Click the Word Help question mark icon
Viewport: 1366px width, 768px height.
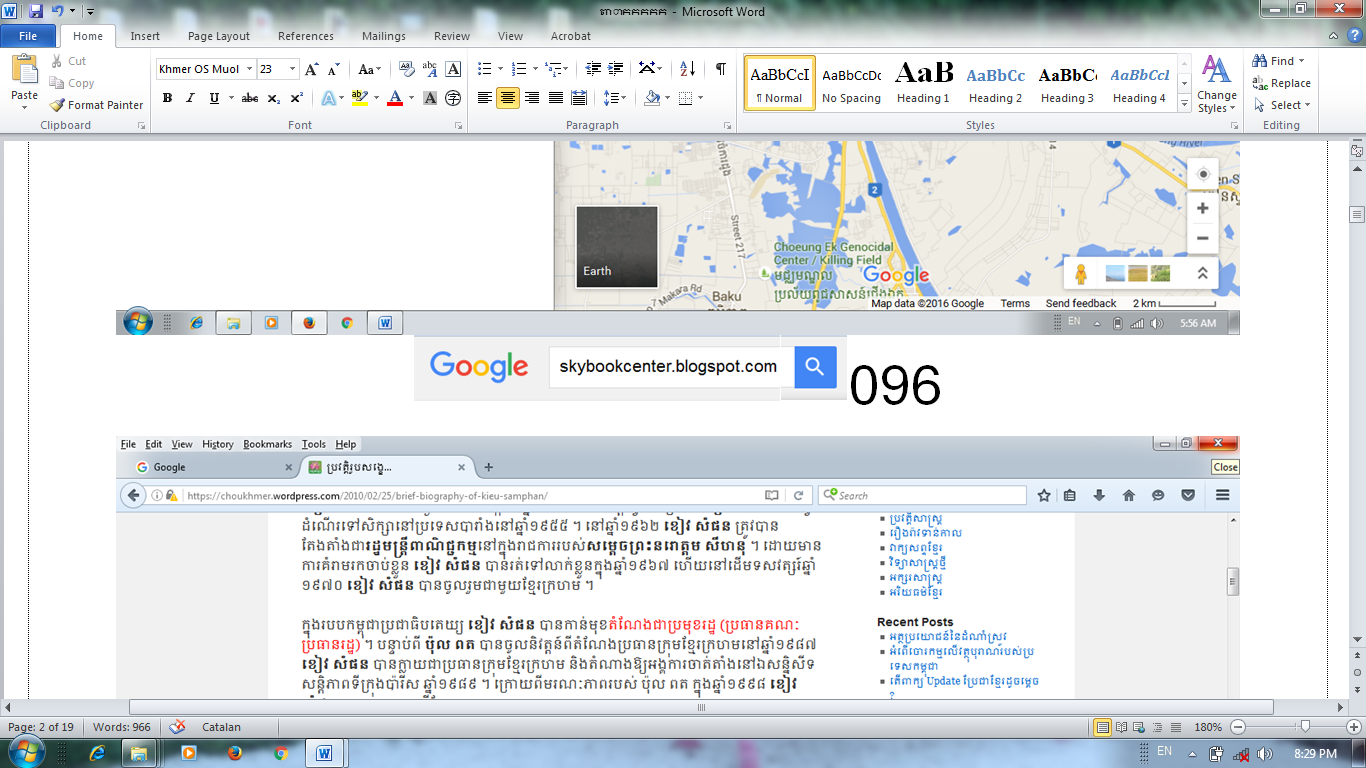(1355, 36)
